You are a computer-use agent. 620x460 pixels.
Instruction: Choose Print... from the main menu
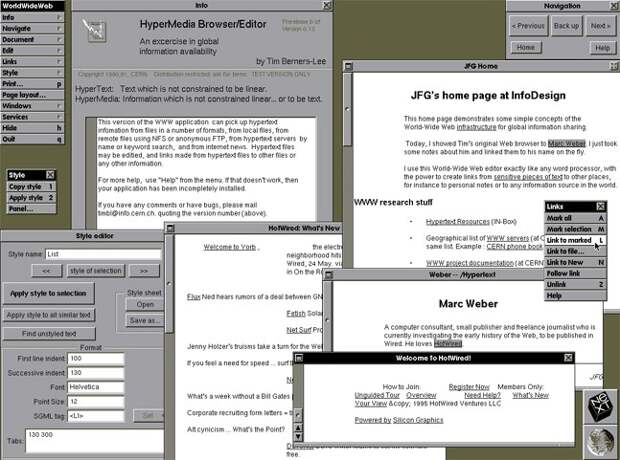point(32,84)
